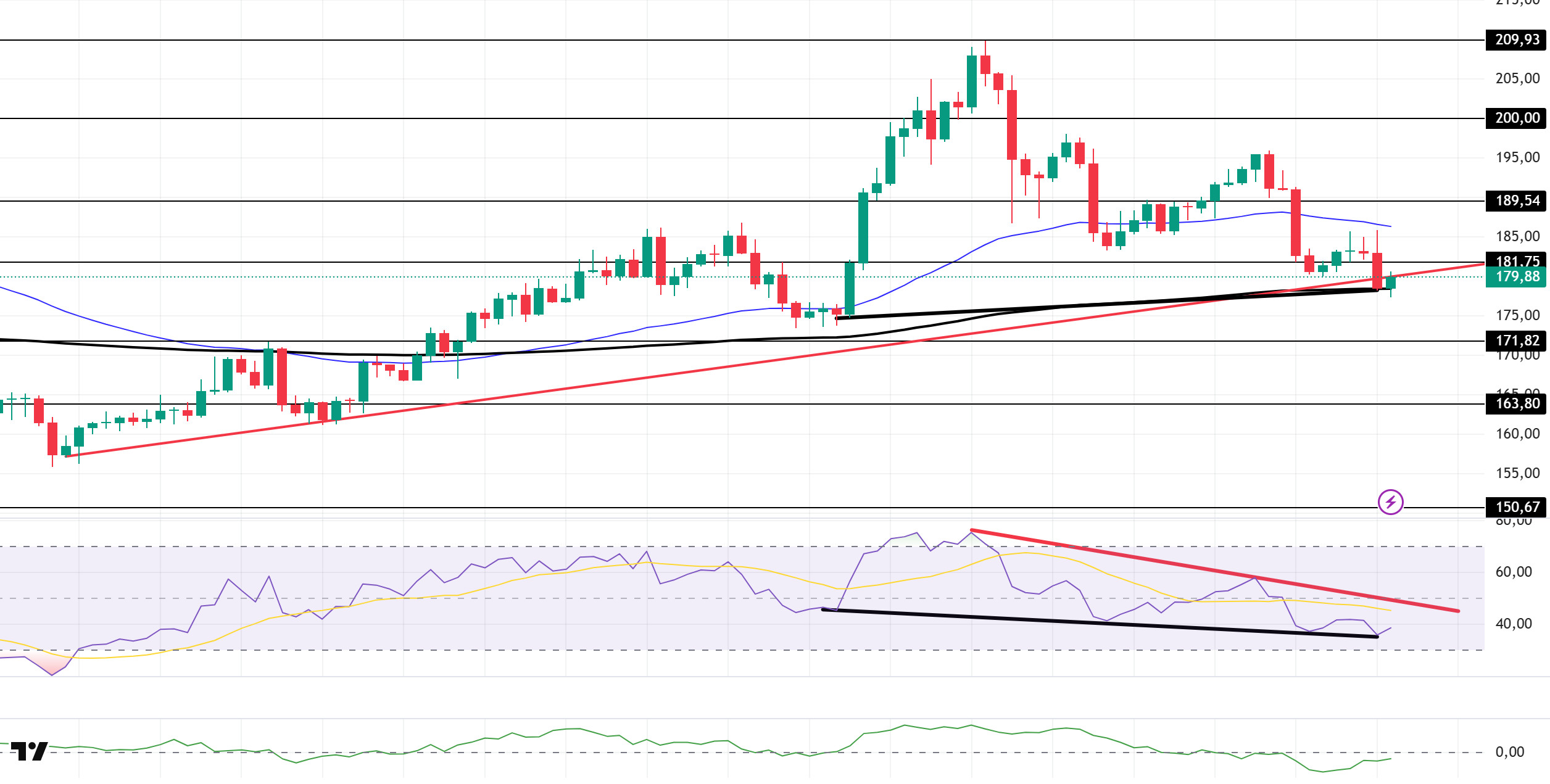Viewport: 1550px width, 784px height.
Task: Select the 209,93 price level label
Action: (x=1517, y=39)
